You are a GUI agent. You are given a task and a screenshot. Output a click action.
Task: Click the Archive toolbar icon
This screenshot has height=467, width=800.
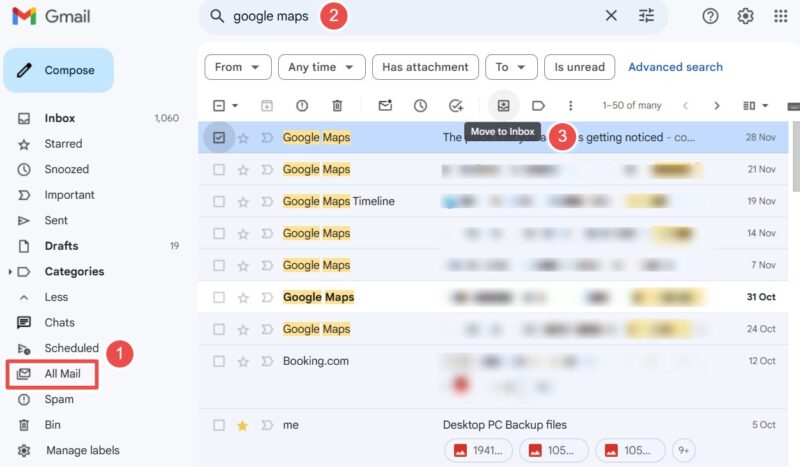click(267, 106)
